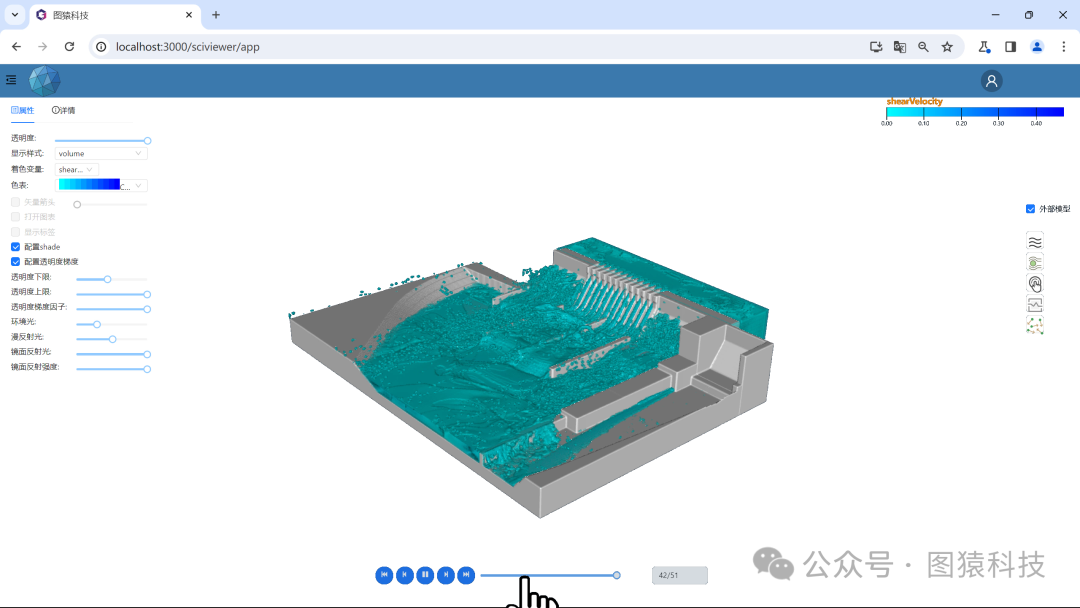Go back in browser history

tap(17, 47)
